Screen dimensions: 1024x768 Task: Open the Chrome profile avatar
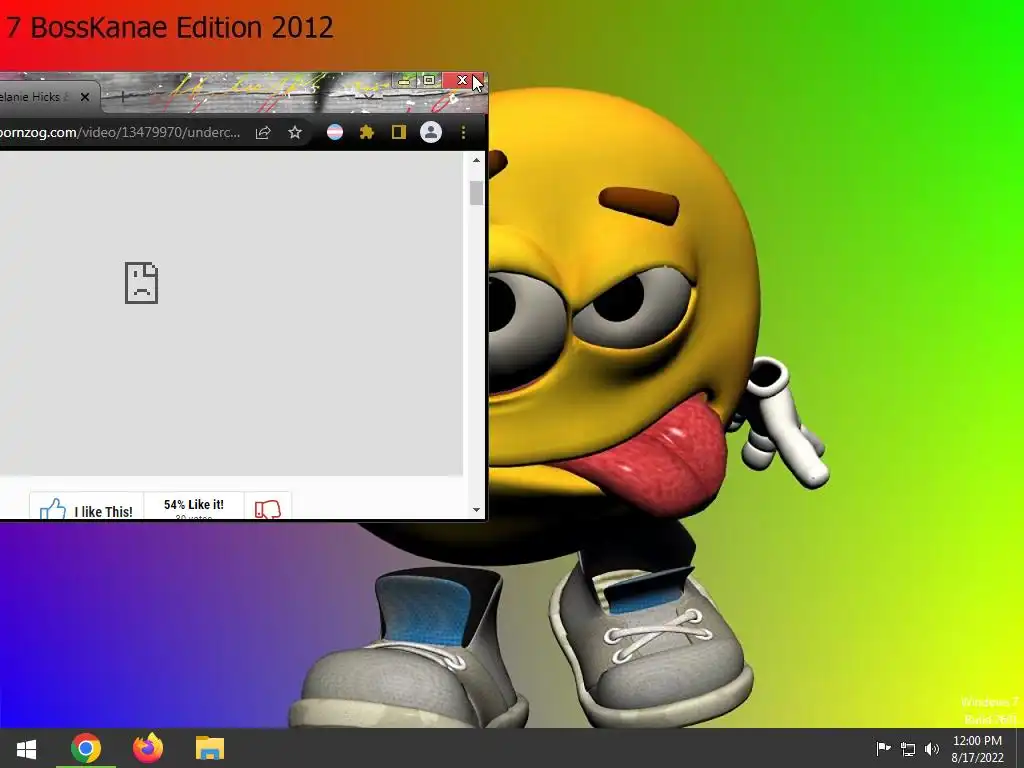tap(431, 133)
